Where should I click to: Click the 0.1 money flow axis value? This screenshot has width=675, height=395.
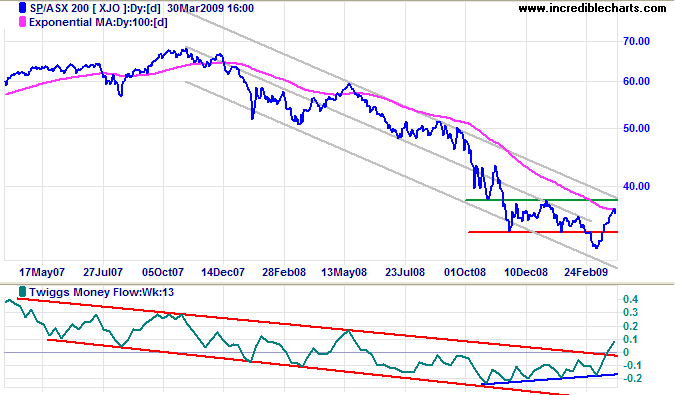(x=631, y=339)
